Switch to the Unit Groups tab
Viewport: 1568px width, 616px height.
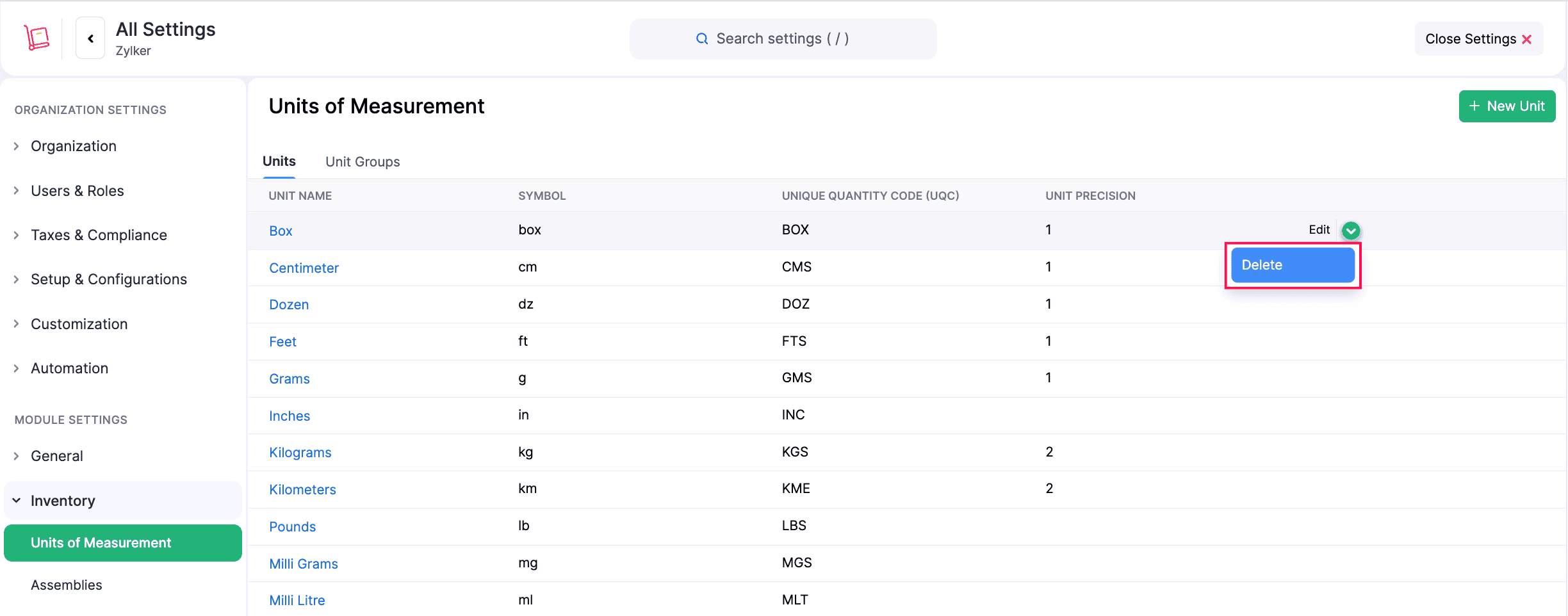click(363, 162)
